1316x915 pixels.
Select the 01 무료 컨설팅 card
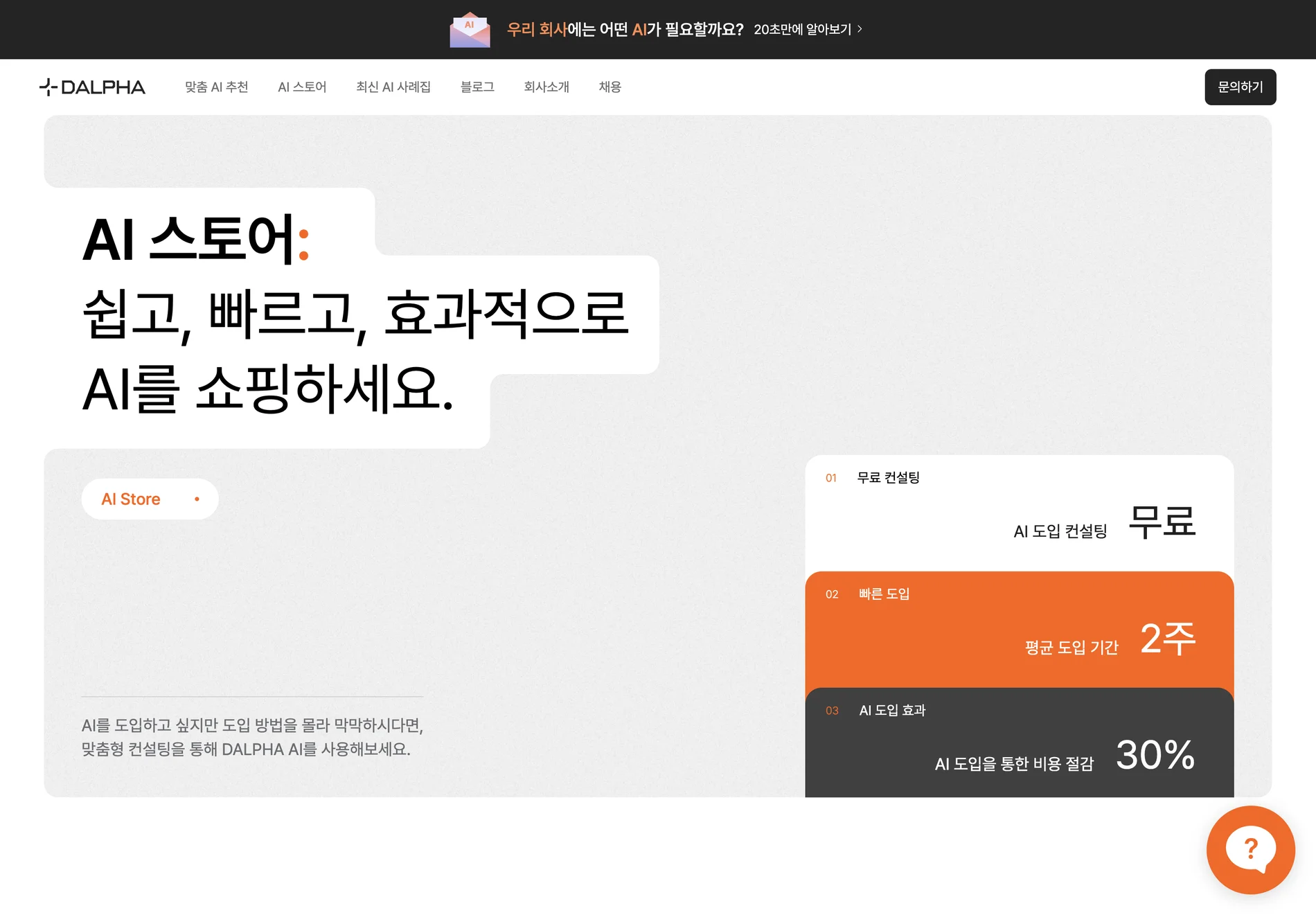(x=1020, y=513)
